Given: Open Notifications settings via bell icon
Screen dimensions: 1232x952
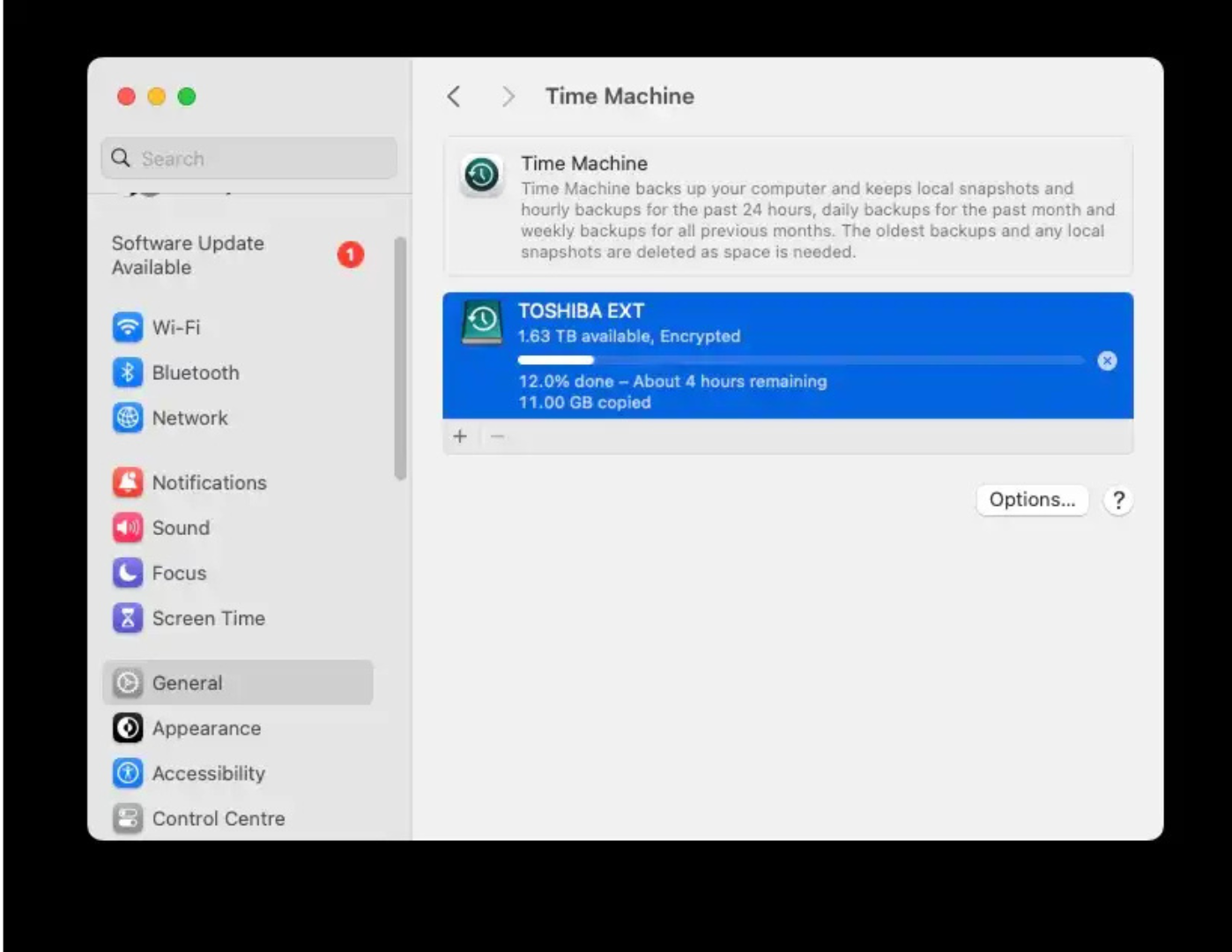Looking at the screenshot, I should pyautogui.click(x=128, y=482).
